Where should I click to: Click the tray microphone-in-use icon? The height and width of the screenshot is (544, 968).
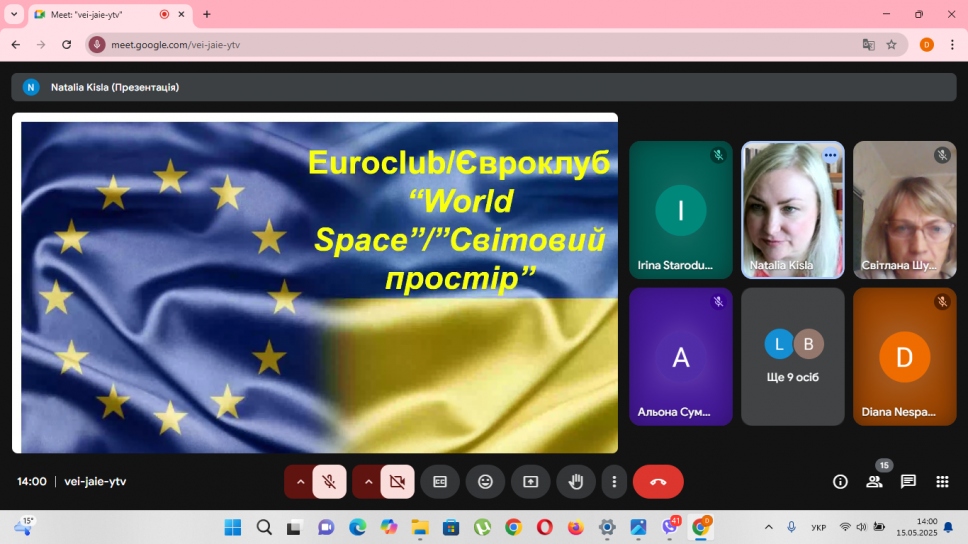(x=791, y=527)
